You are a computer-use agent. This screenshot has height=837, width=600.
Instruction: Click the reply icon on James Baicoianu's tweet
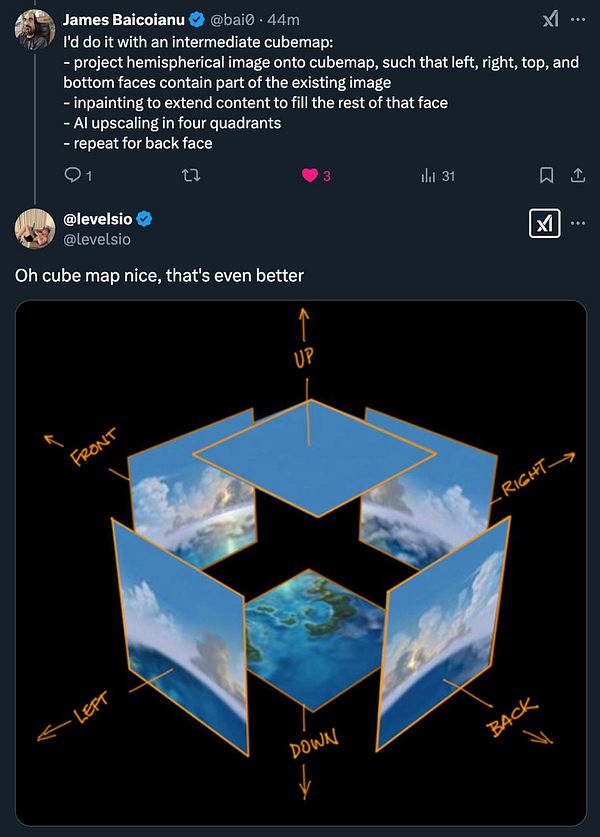point(74,174)
